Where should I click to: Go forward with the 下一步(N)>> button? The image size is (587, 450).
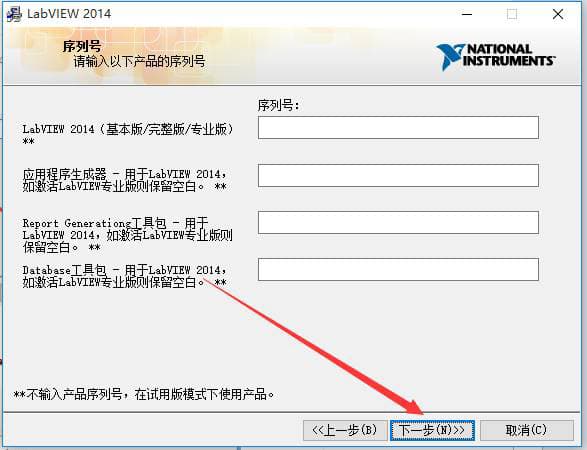pos(432,430)
